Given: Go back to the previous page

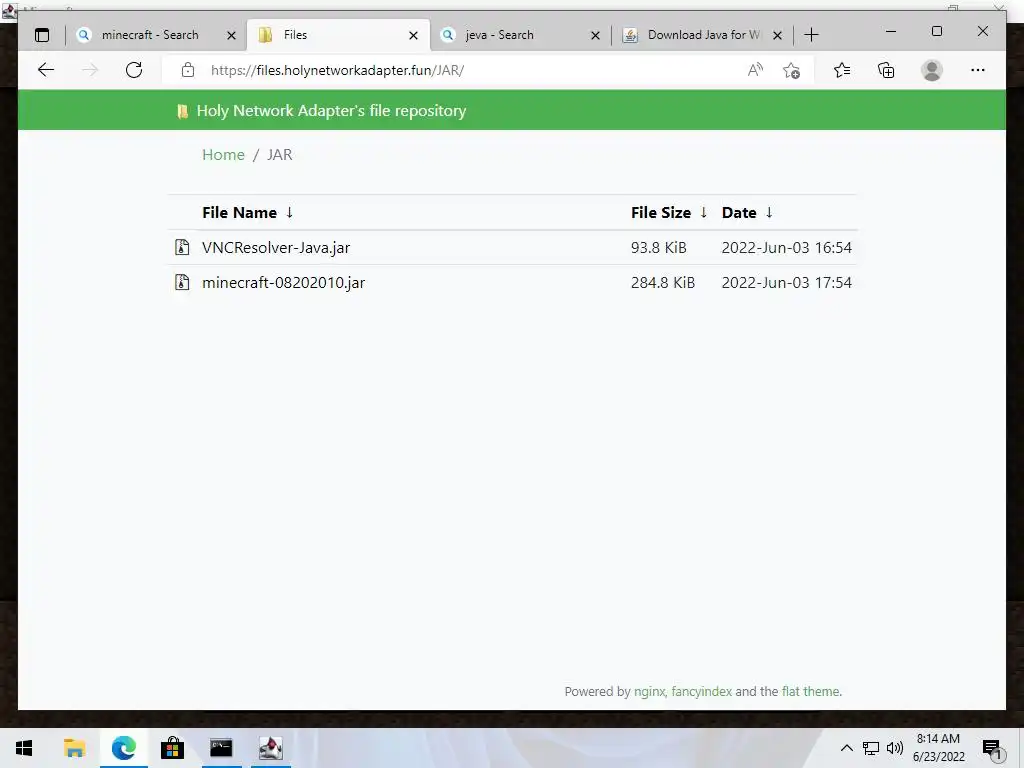Looking at the screenshot, I should 46,70.
